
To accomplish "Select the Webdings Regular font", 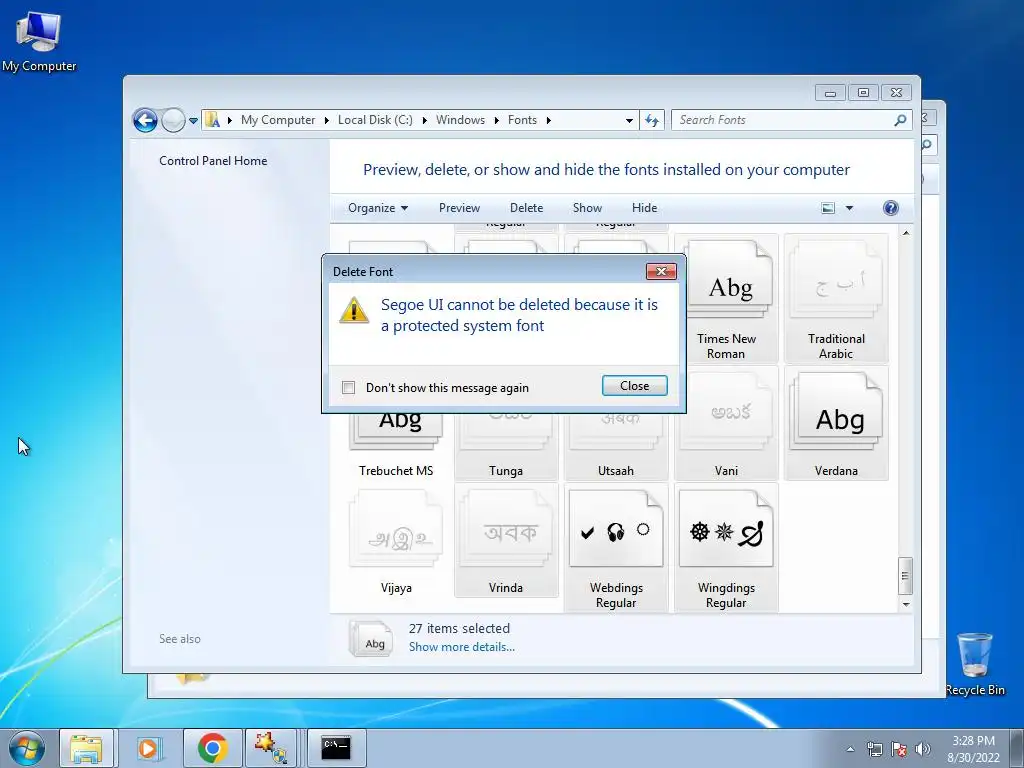I will pos(616,549).
